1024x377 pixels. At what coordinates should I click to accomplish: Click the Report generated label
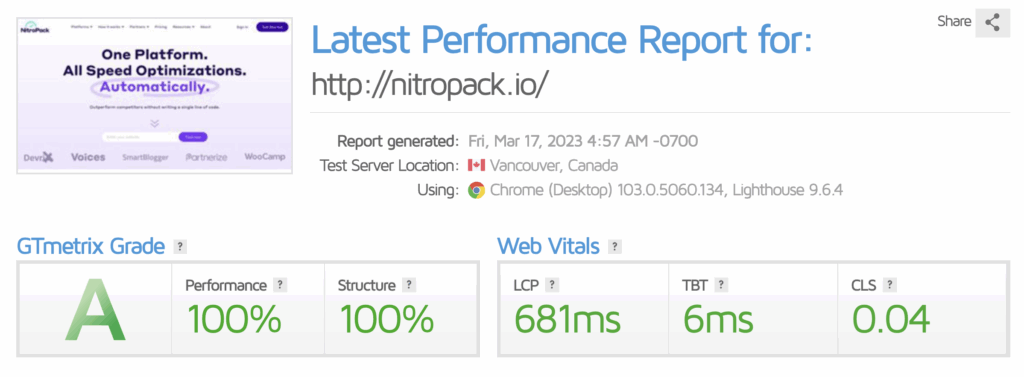pos(398,141)
